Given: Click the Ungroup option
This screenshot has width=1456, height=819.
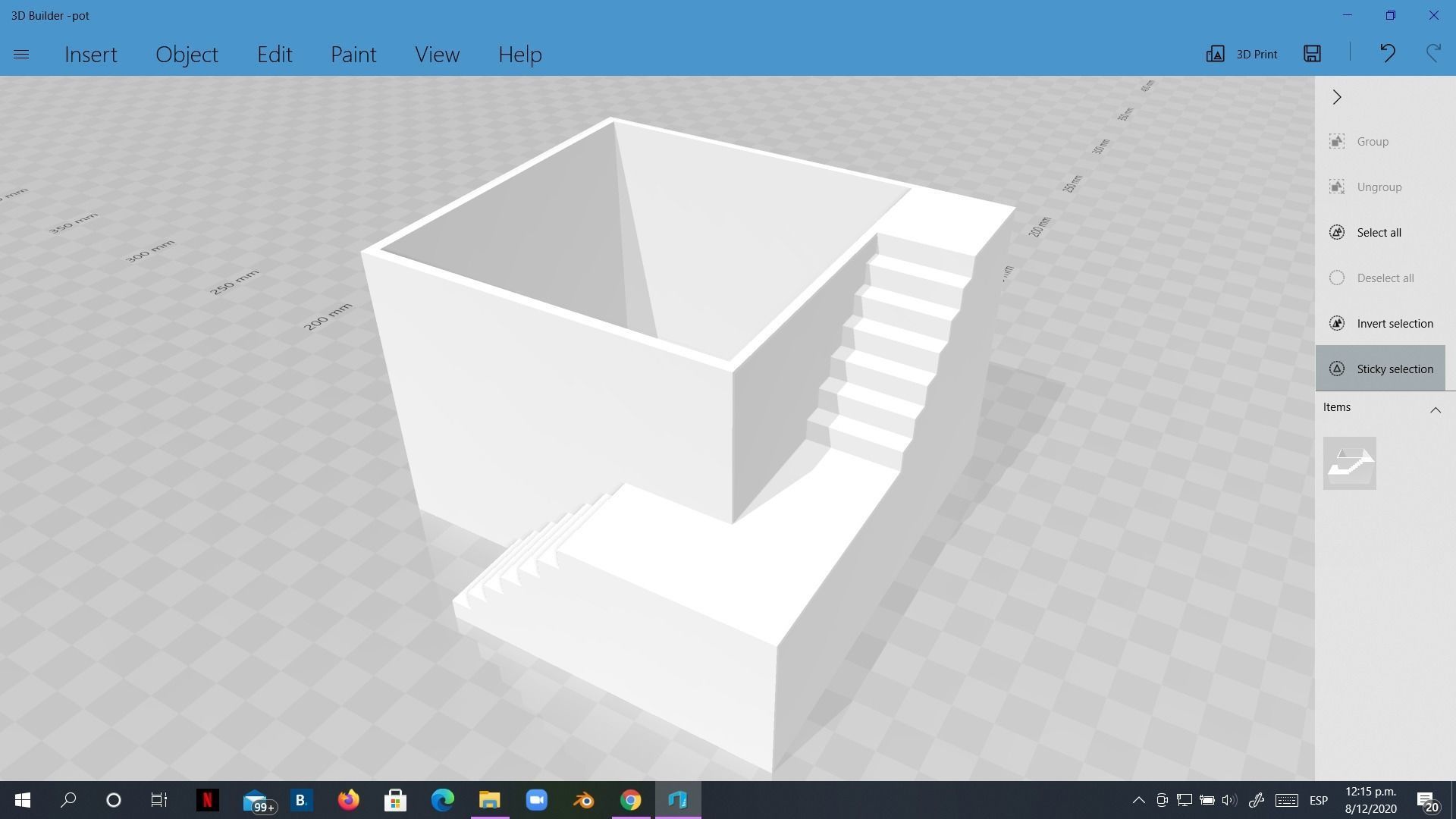Looking at the screenshot, I should tap(1380, 187).
